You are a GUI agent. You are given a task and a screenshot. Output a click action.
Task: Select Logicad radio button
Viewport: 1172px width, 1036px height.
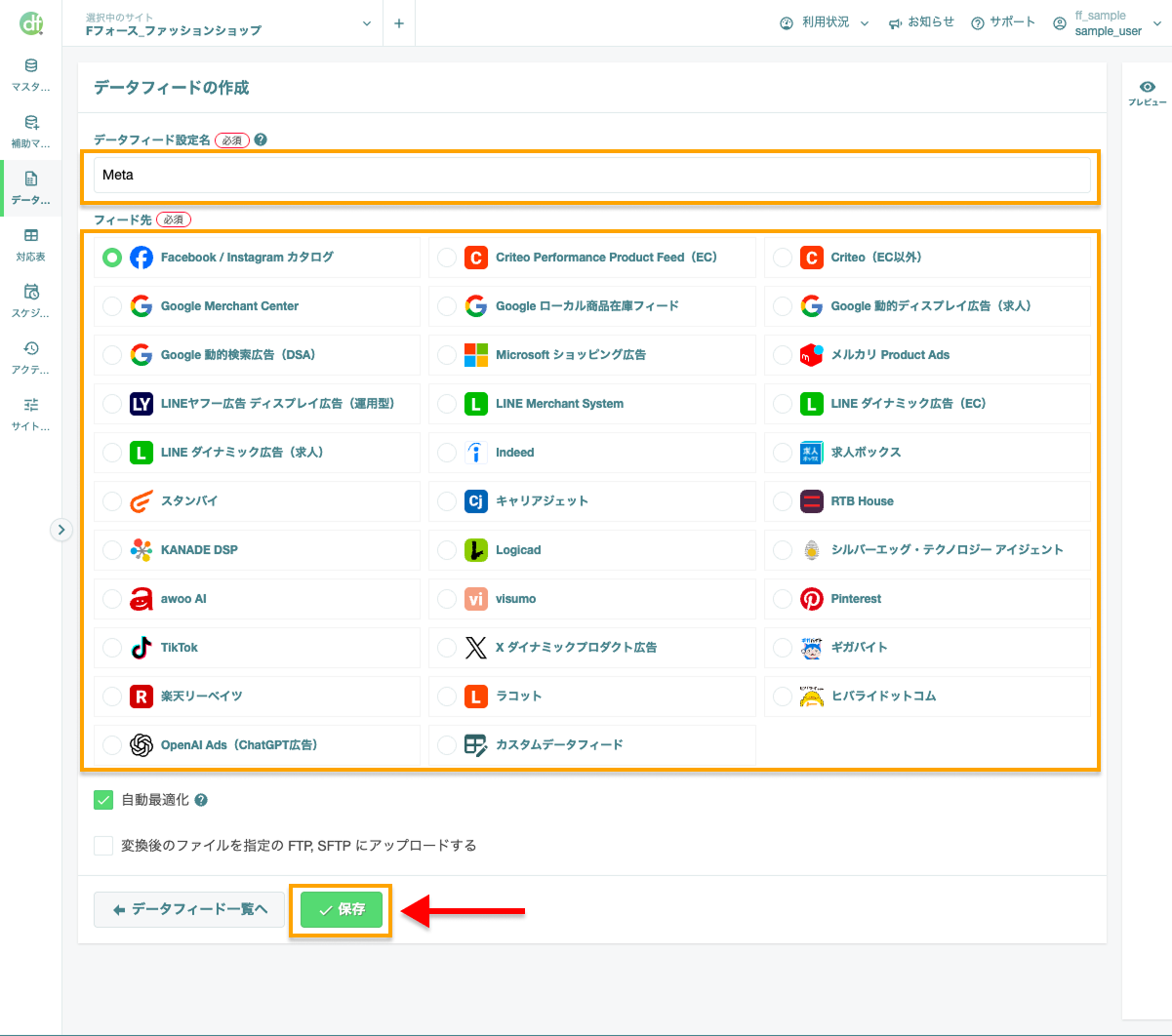pyautogui.click(x=447, y=550)
